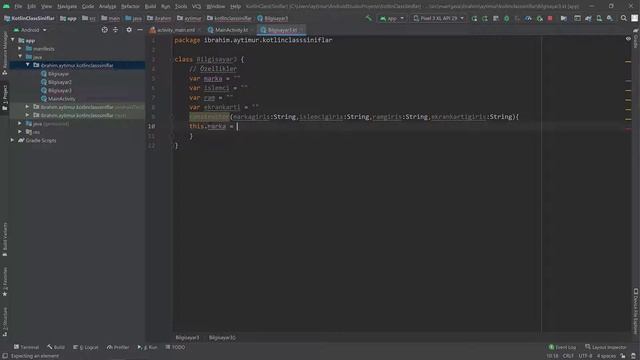The width and height of the screenshot is (640, 360).
Task: Expand the manifests folder
Action: coord(20,49)
